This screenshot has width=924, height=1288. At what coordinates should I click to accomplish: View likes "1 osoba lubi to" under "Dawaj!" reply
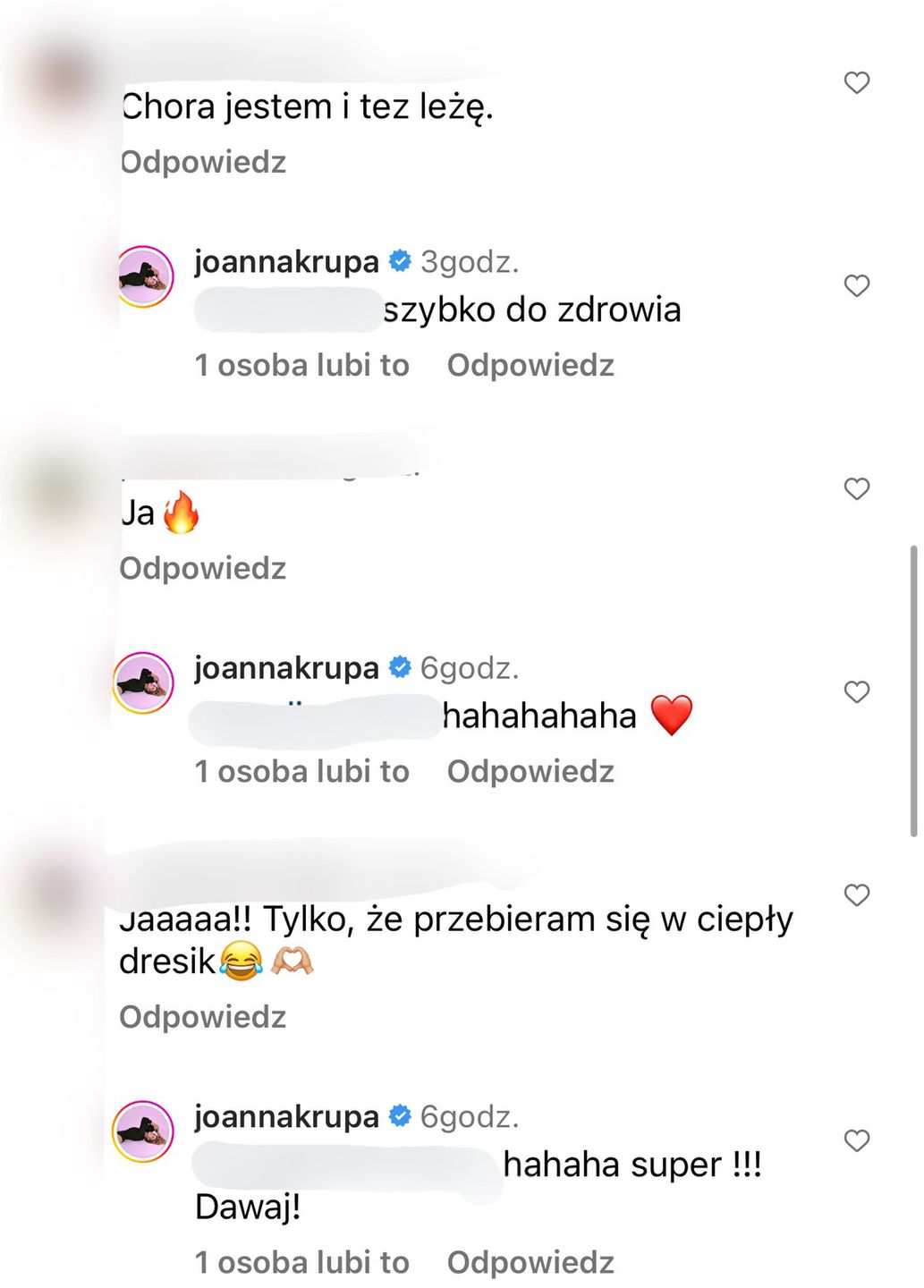(x=302, y=1263)
